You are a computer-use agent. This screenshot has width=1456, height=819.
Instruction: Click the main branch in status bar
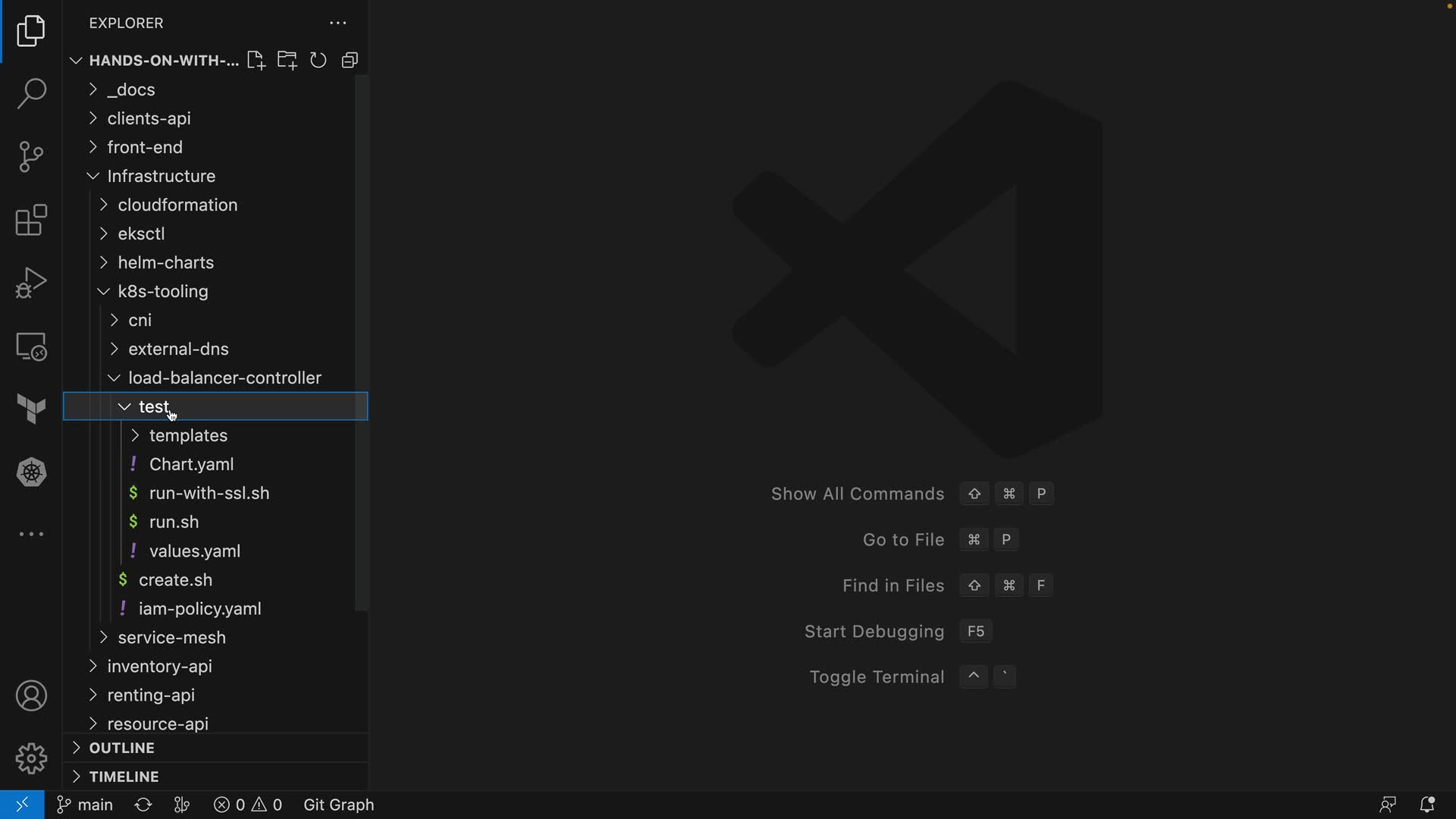(x=86, y=805)
